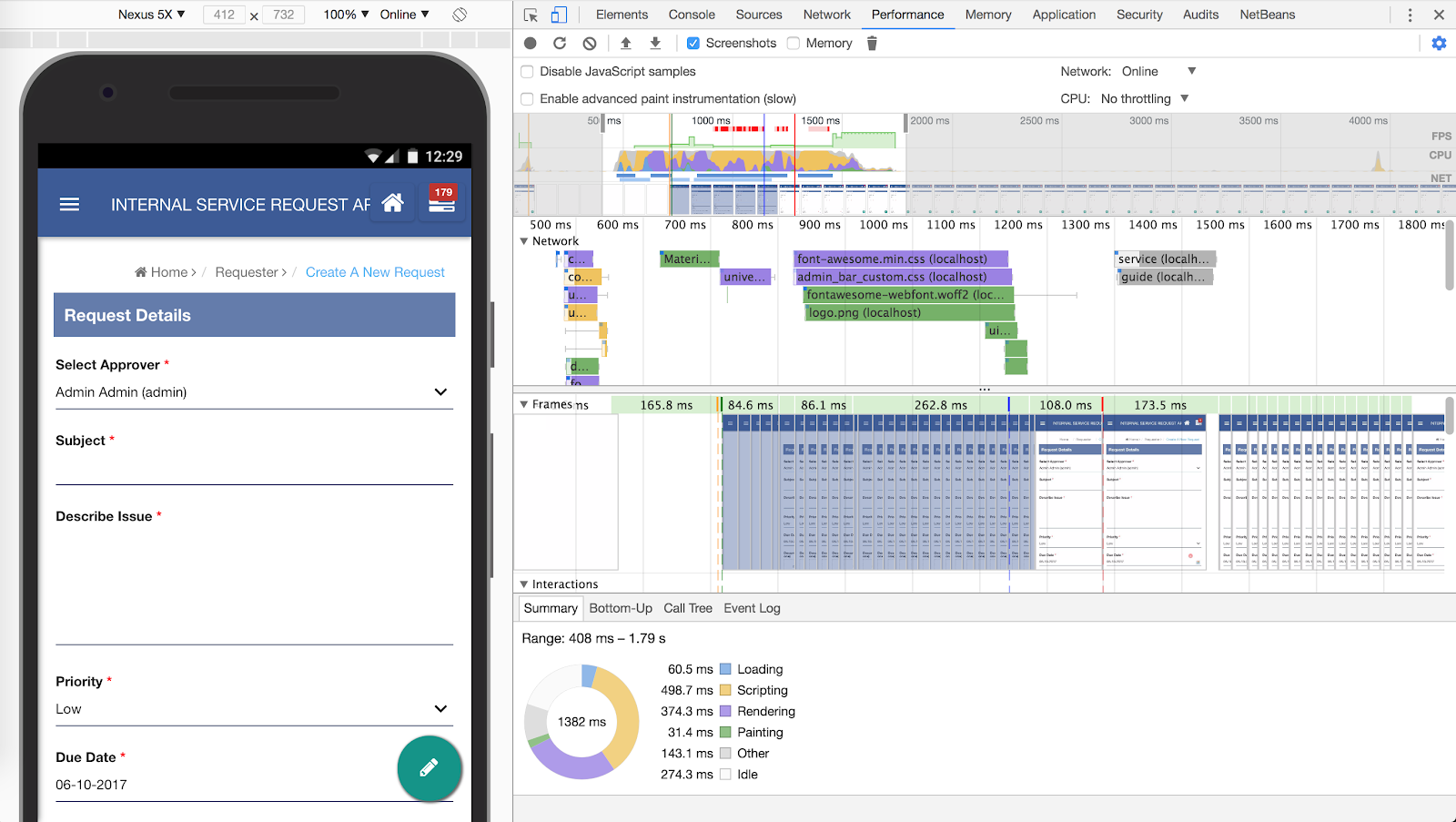Screen dimensions: 1456x822
Task: Check Disable JavaScript samples
Action: click(x=527, y=71)
